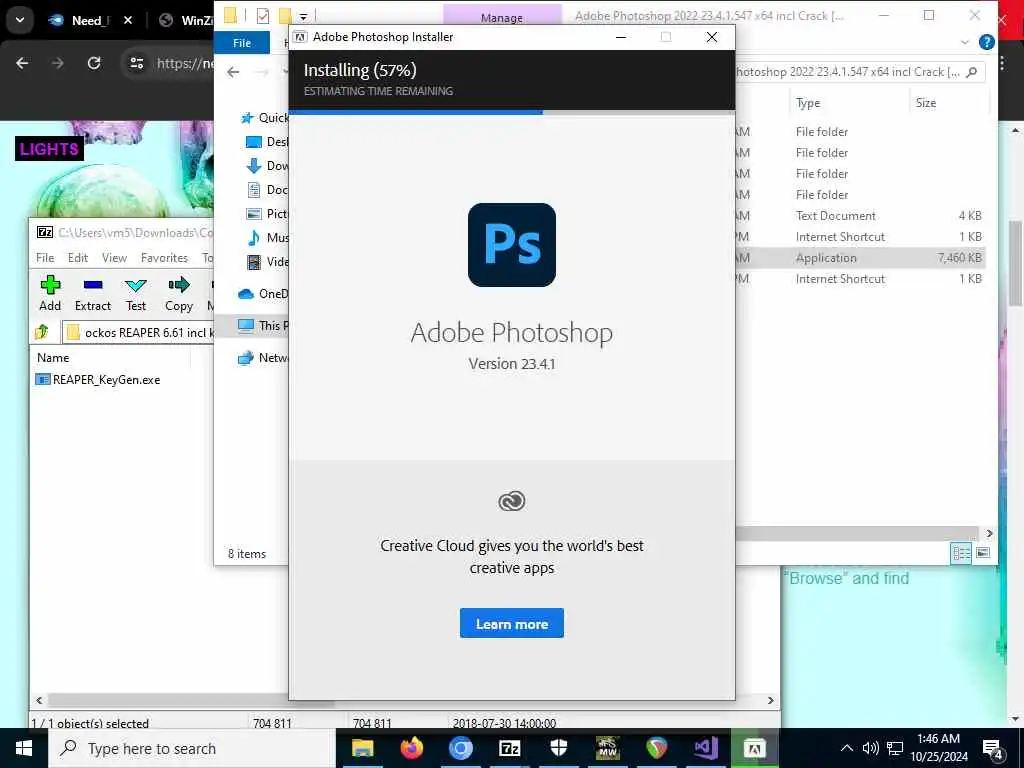Image resolution: width=1024 pixels, height=768 pixels.
Task: Open Explorer help question mark icon
Action: 987,42
